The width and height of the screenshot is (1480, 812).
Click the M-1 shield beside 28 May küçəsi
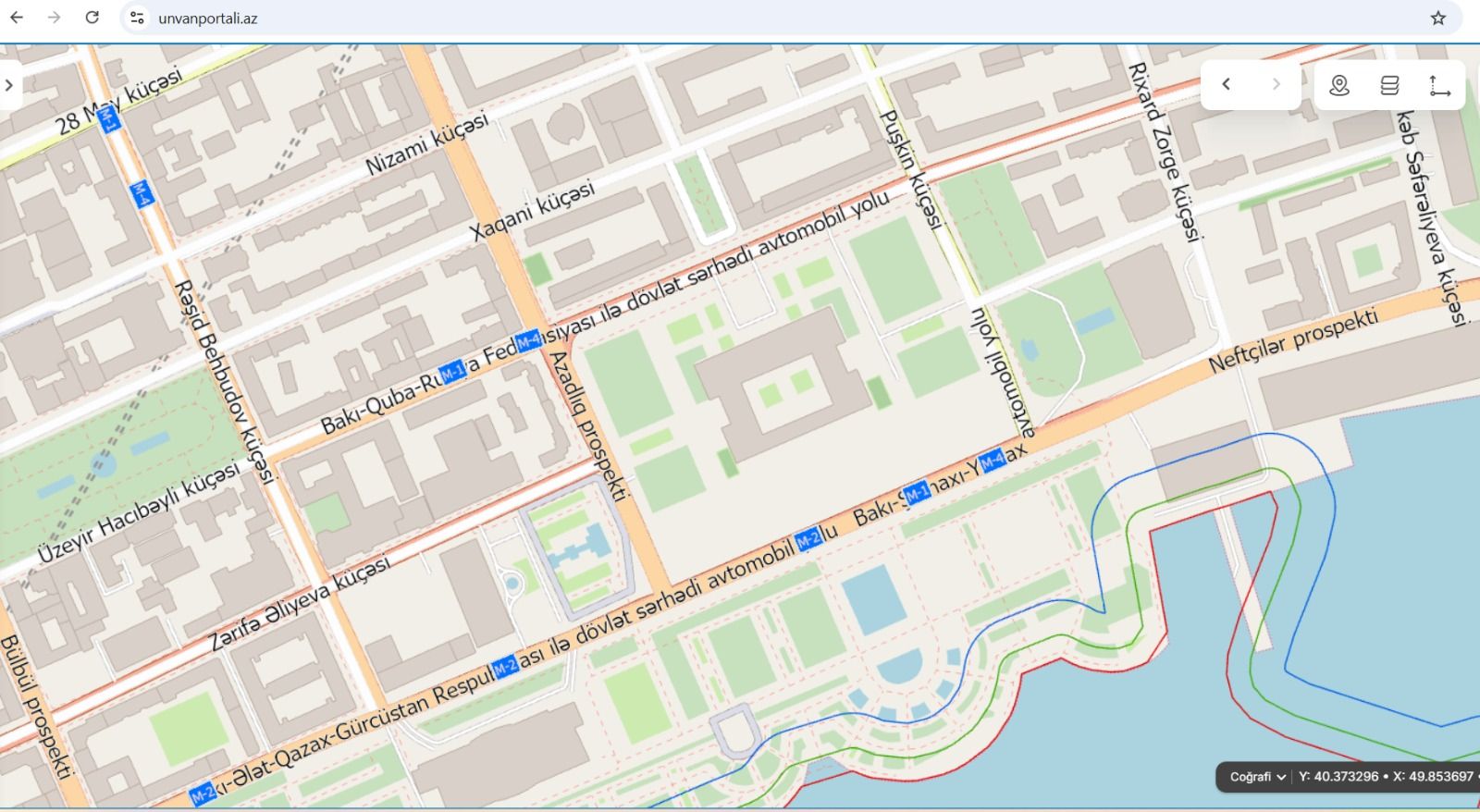[108, 118]
